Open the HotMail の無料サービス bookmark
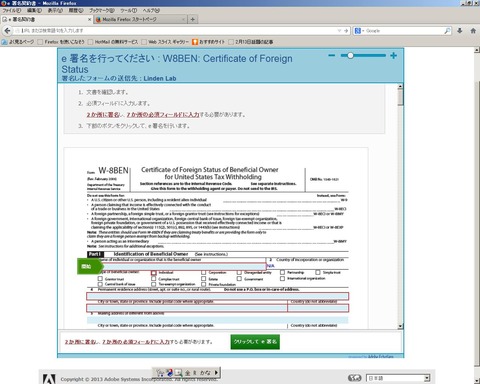 (x=113, y=42)
